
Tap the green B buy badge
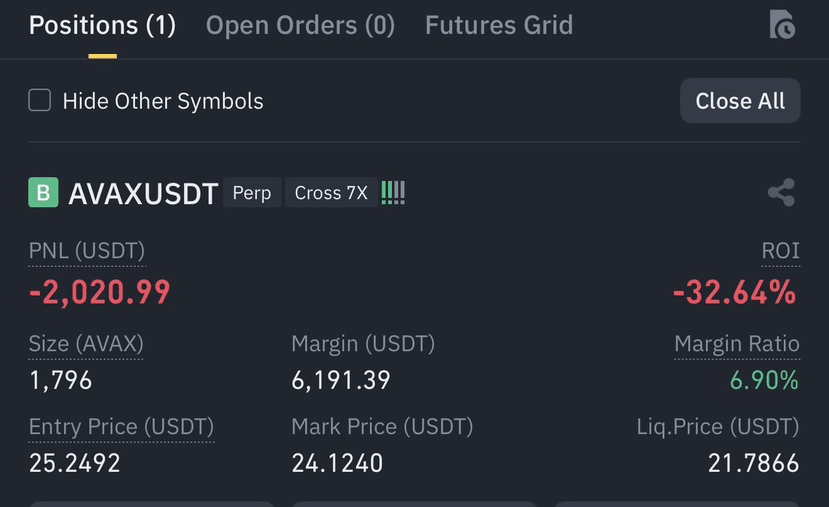pyautogui.click(x=43, y=192)
